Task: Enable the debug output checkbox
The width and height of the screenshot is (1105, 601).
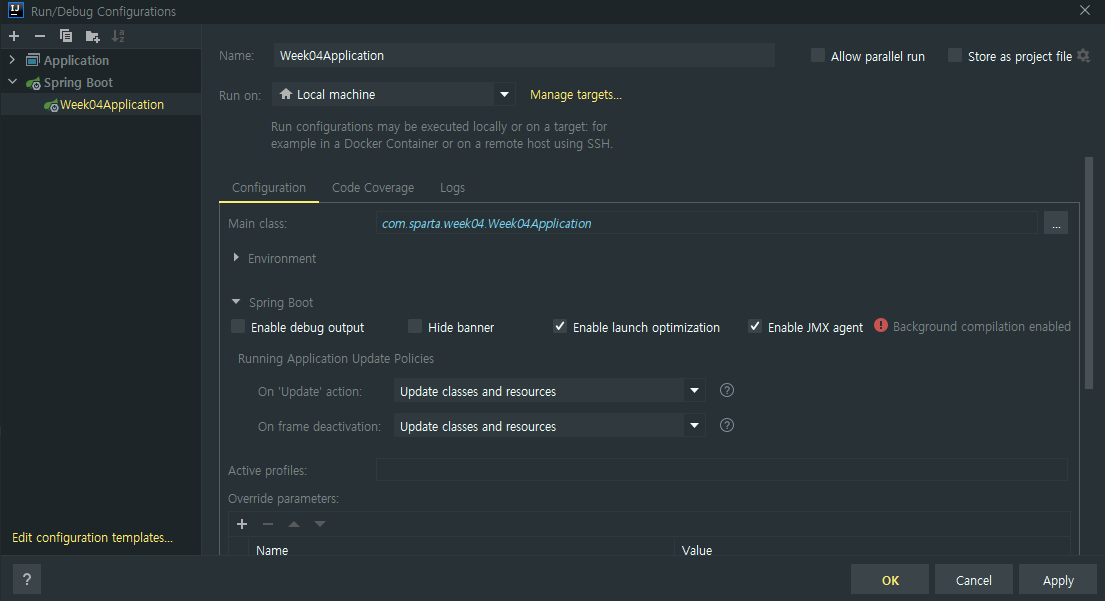Action: 238,327
